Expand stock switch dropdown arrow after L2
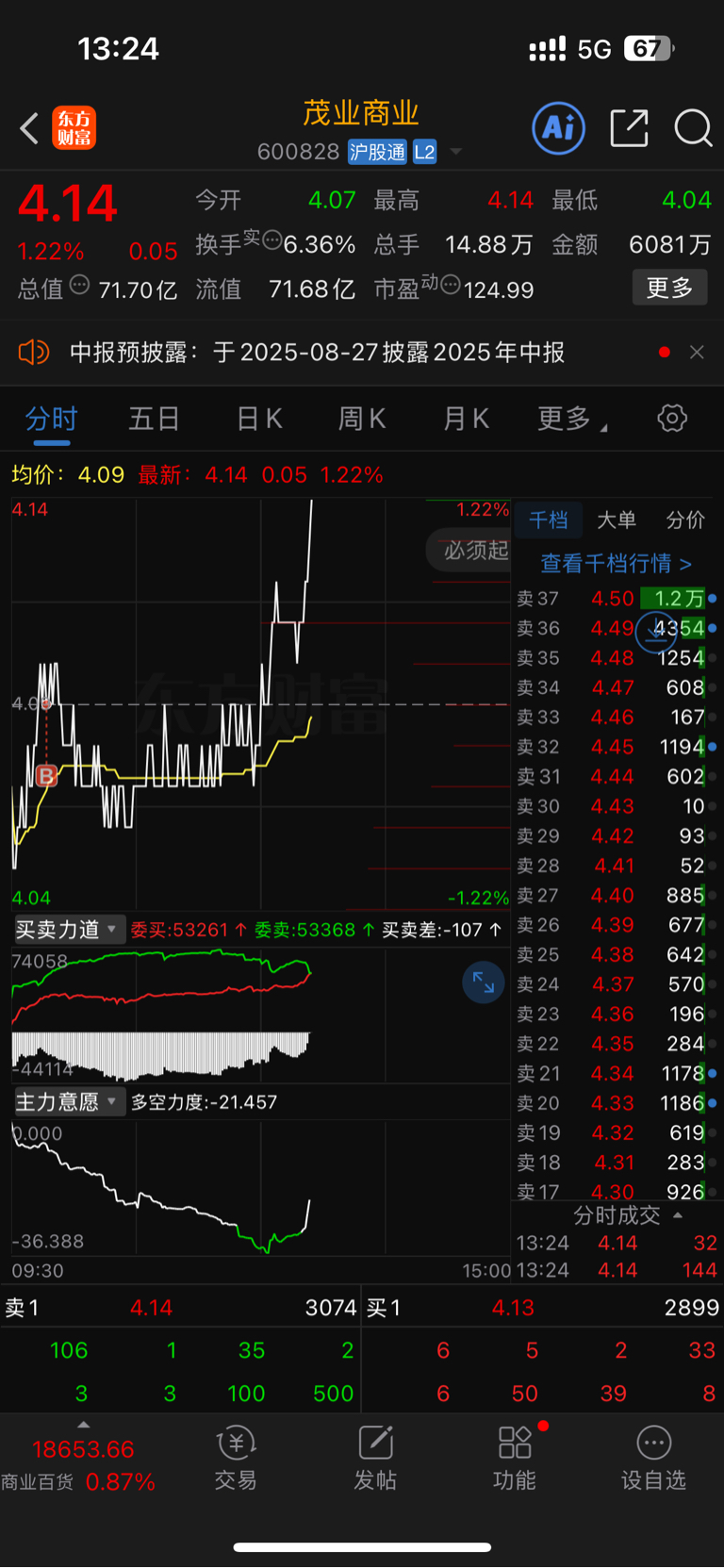This screenshot has height=1568, width=724. tap(456, 152)
